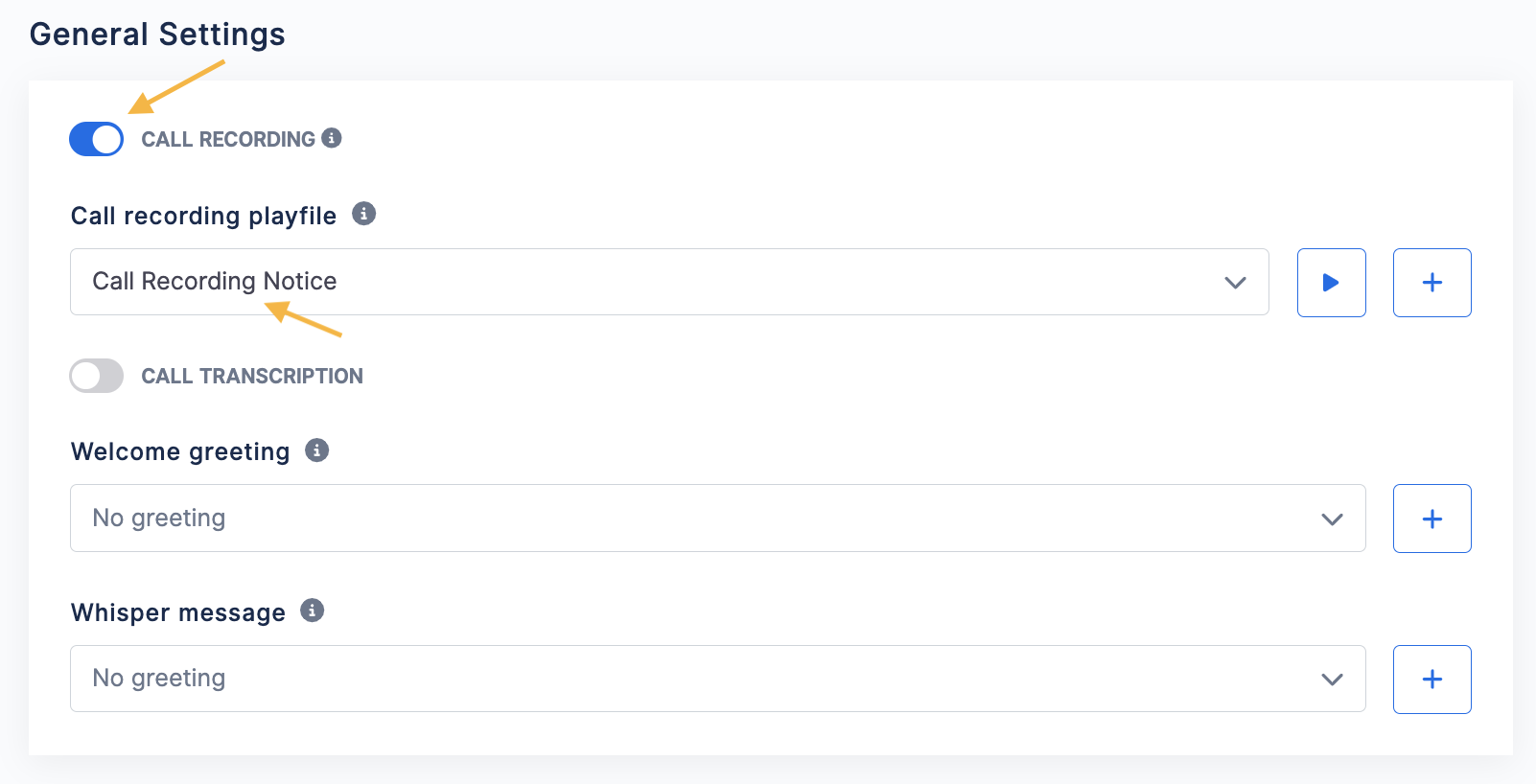Click the CALL TRANSCRIPTION label text
Image resolution: width=1536 pixels, height=784 pixels.
tap(252, 376)
